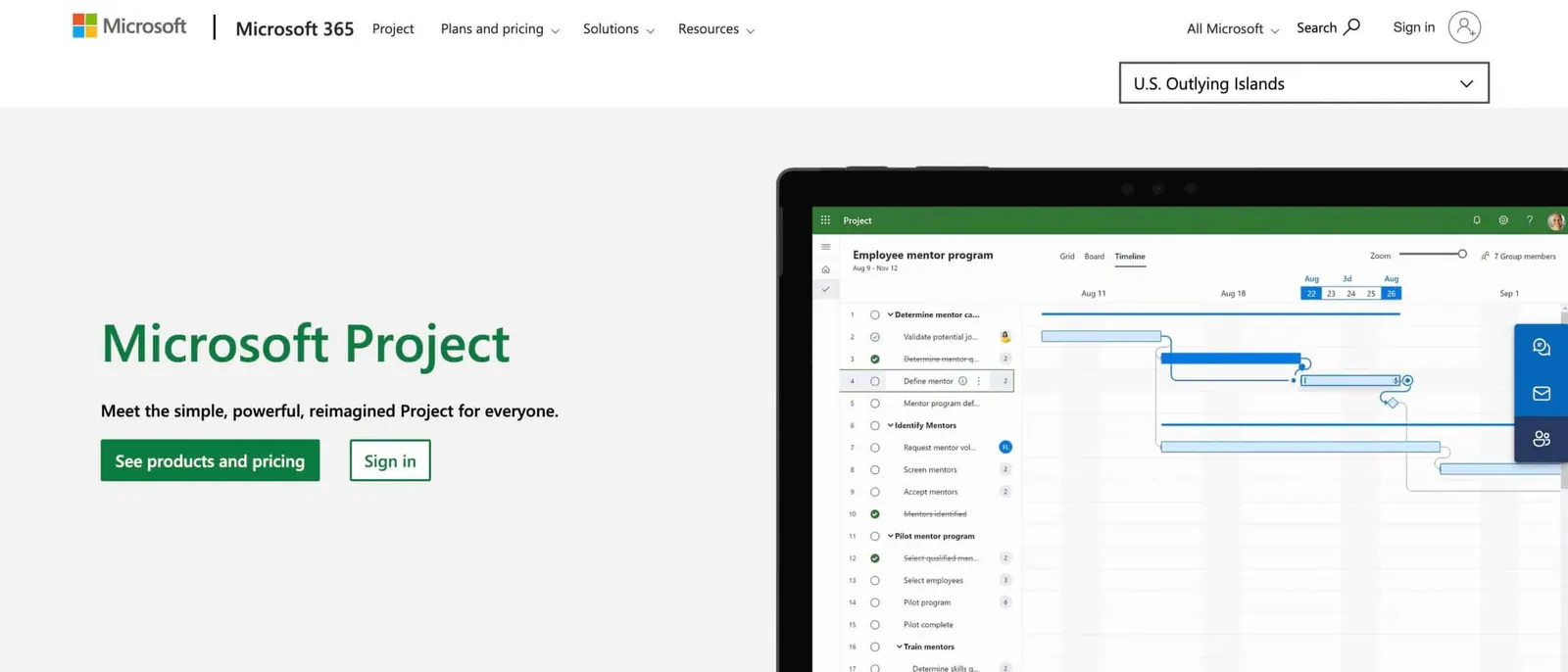
Task: Click the Validate potential jo... Gantt bar
Action: pyautogui.click(x=1102, y=336)
